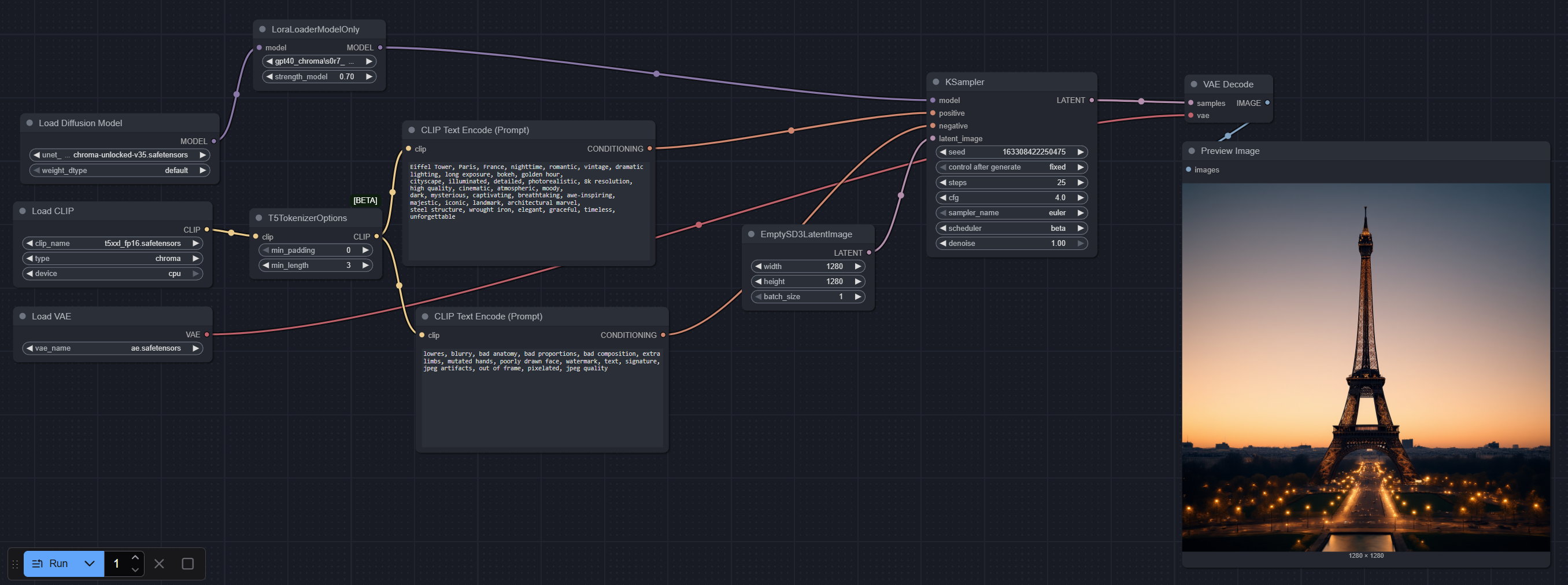
Task: Open the sampler_name dropdown set to euler
Action: (1011, 213)
